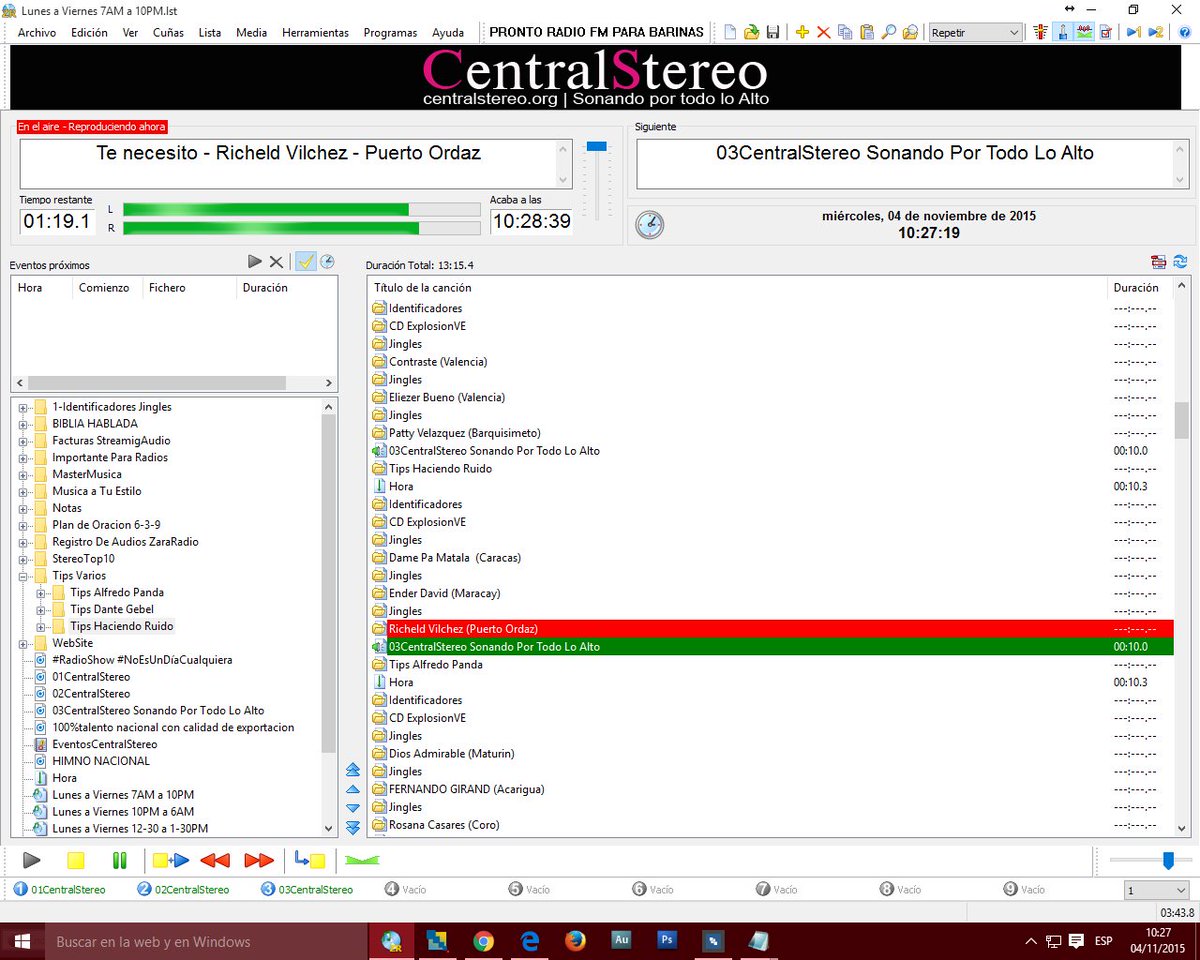Refresh the playlist with blue arrows icon

[1181, 262]
